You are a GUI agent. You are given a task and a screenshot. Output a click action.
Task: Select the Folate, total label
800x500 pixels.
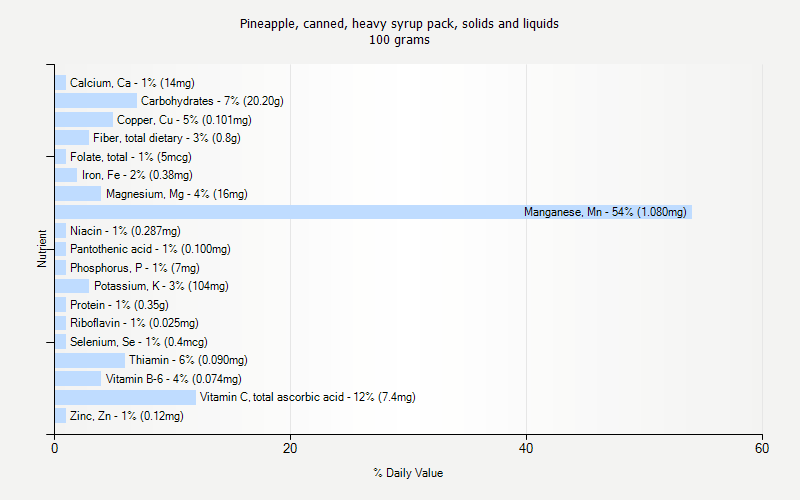click(x=130, y=157)
